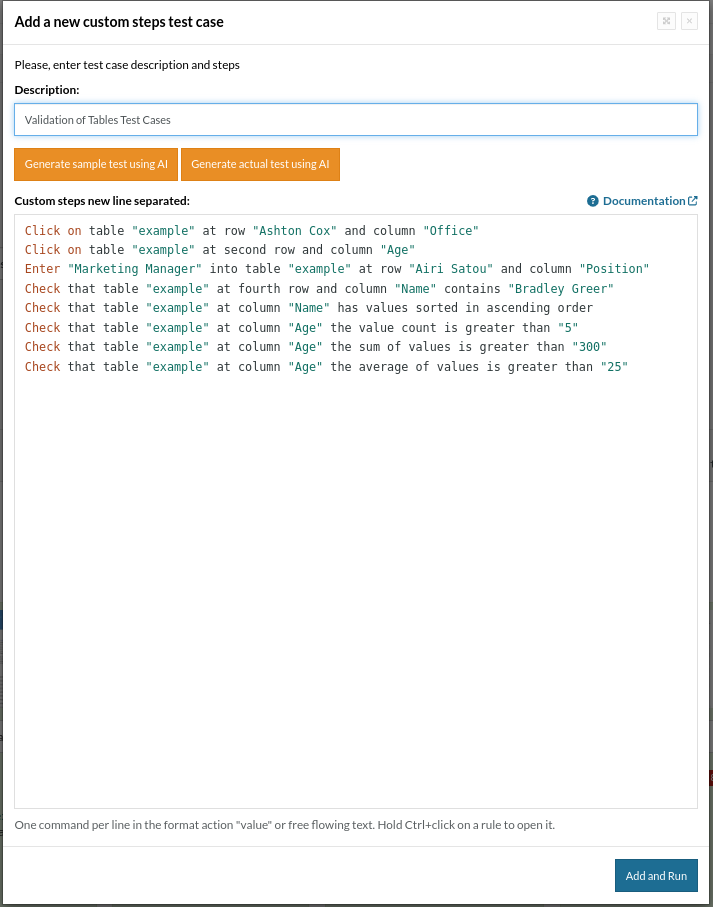Image resolution: width=713 pixels, height=907 pixels.
Task: Click the external link icon beside Documentation
Action: pyautogui.click(x=692, y=201)
